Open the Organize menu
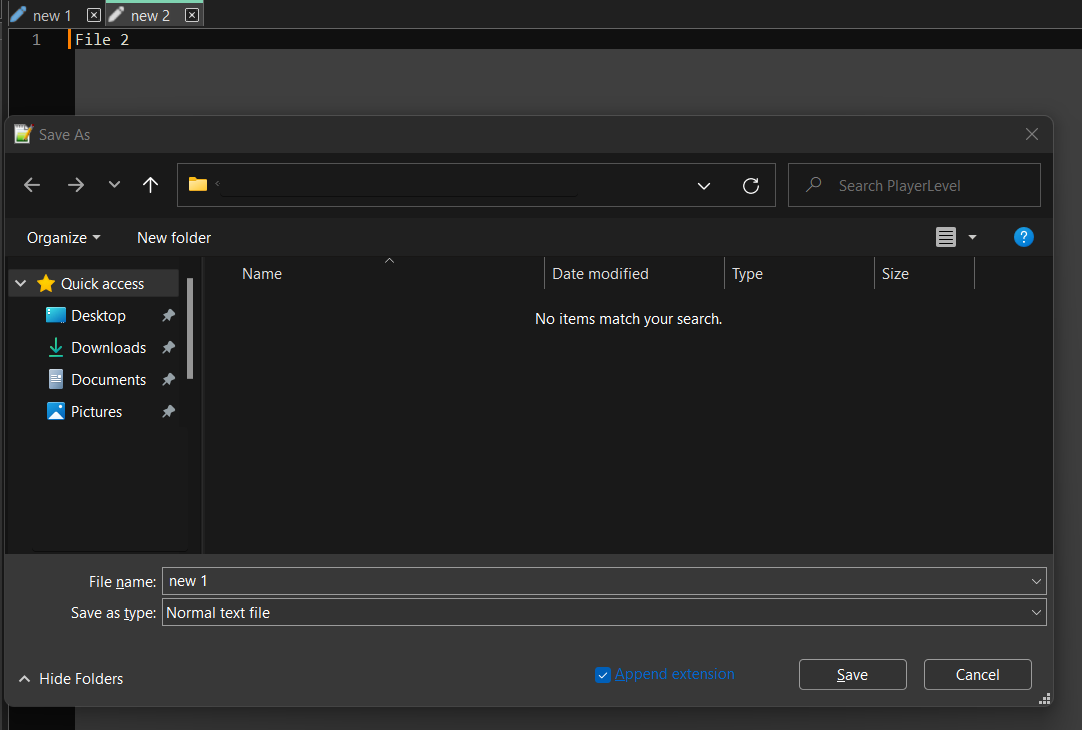The height and width of the screenshot is (730, 1082). click(x=63, y=237)
